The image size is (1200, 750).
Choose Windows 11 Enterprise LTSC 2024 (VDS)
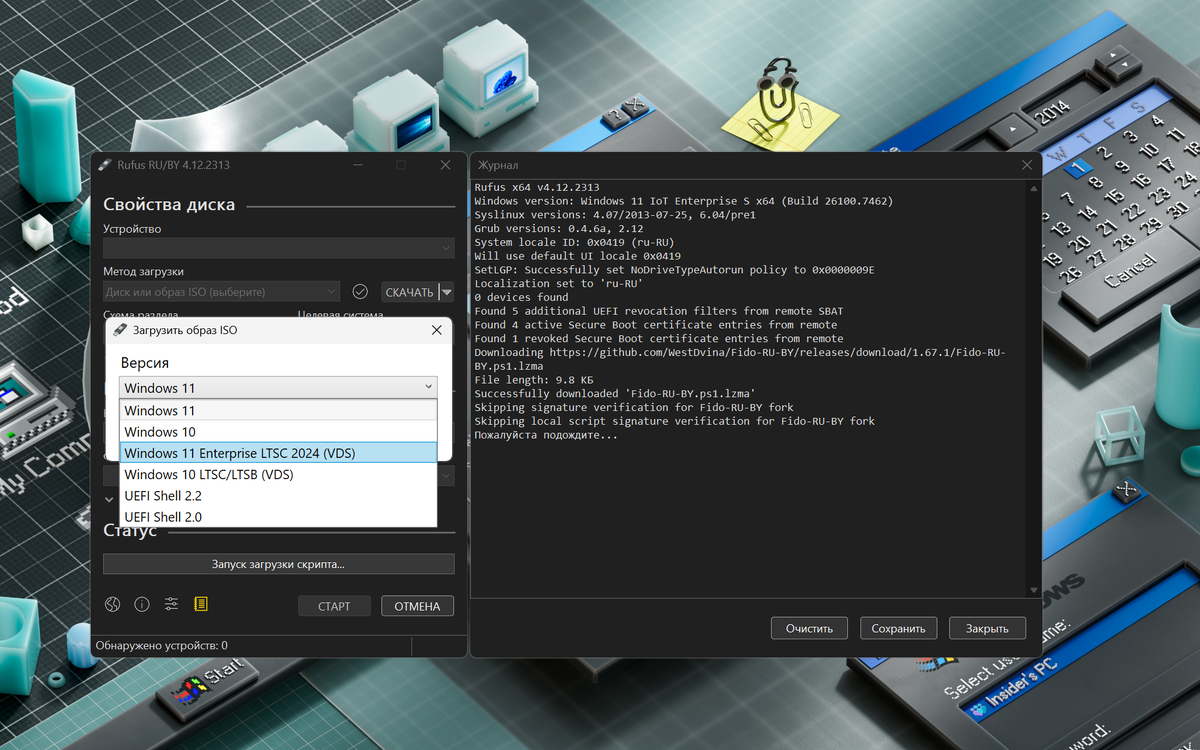tap(278, 453)
